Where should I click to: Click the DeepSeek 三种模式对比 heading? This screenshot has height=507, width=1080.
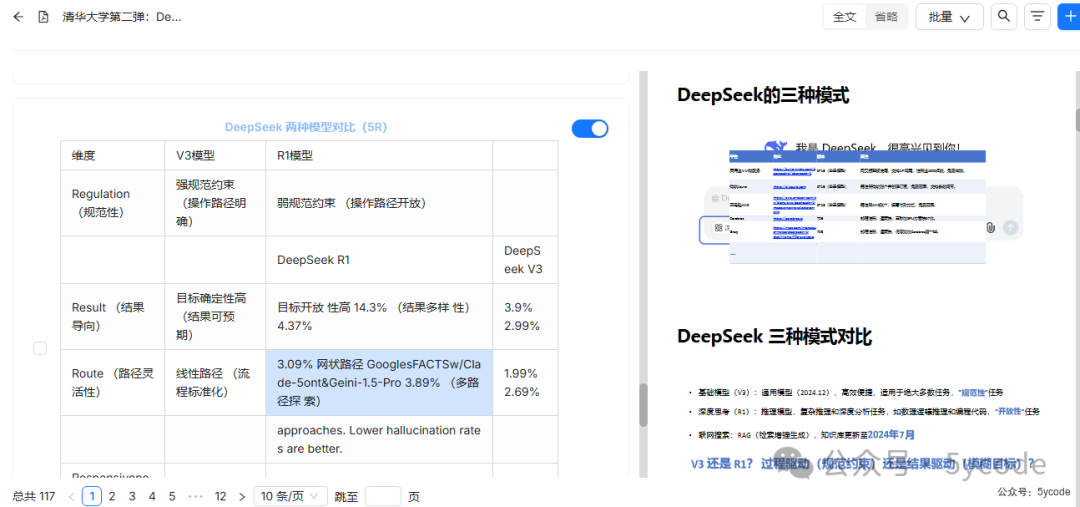(x=774, y=336)
